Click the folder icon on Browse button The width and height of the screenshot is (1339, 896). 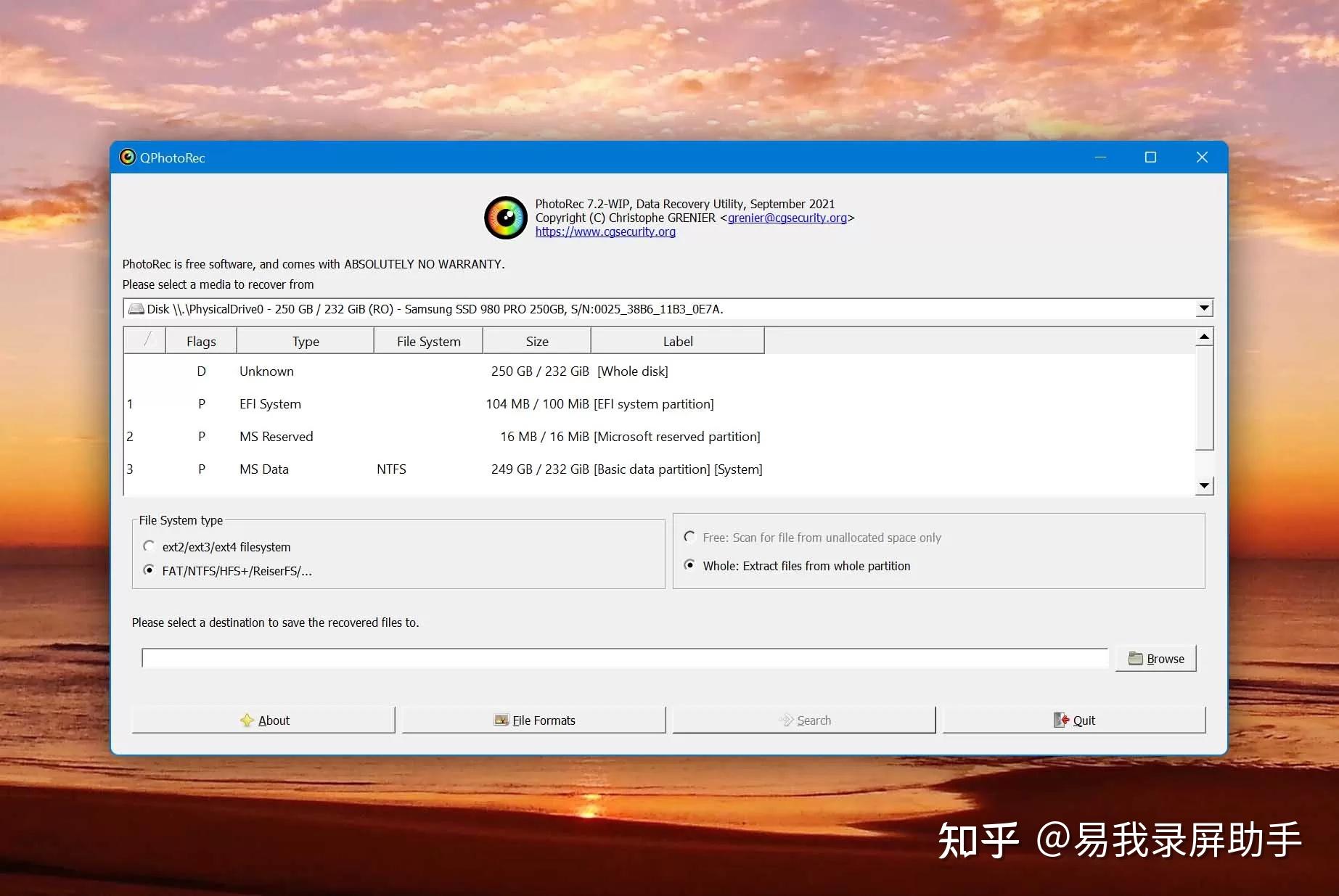tap(1136, 659)
